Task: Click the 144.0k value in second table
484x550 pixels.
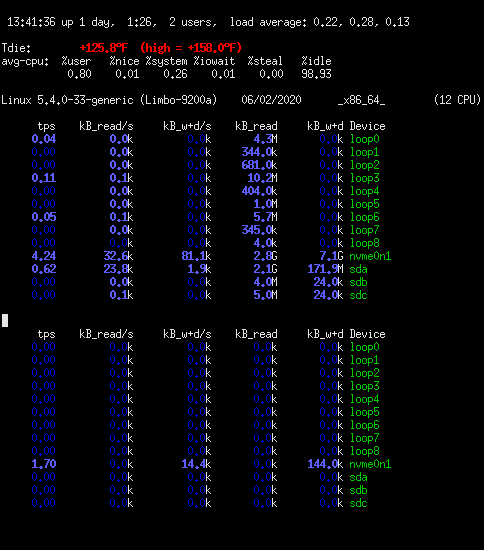Action: pos(325,464)
